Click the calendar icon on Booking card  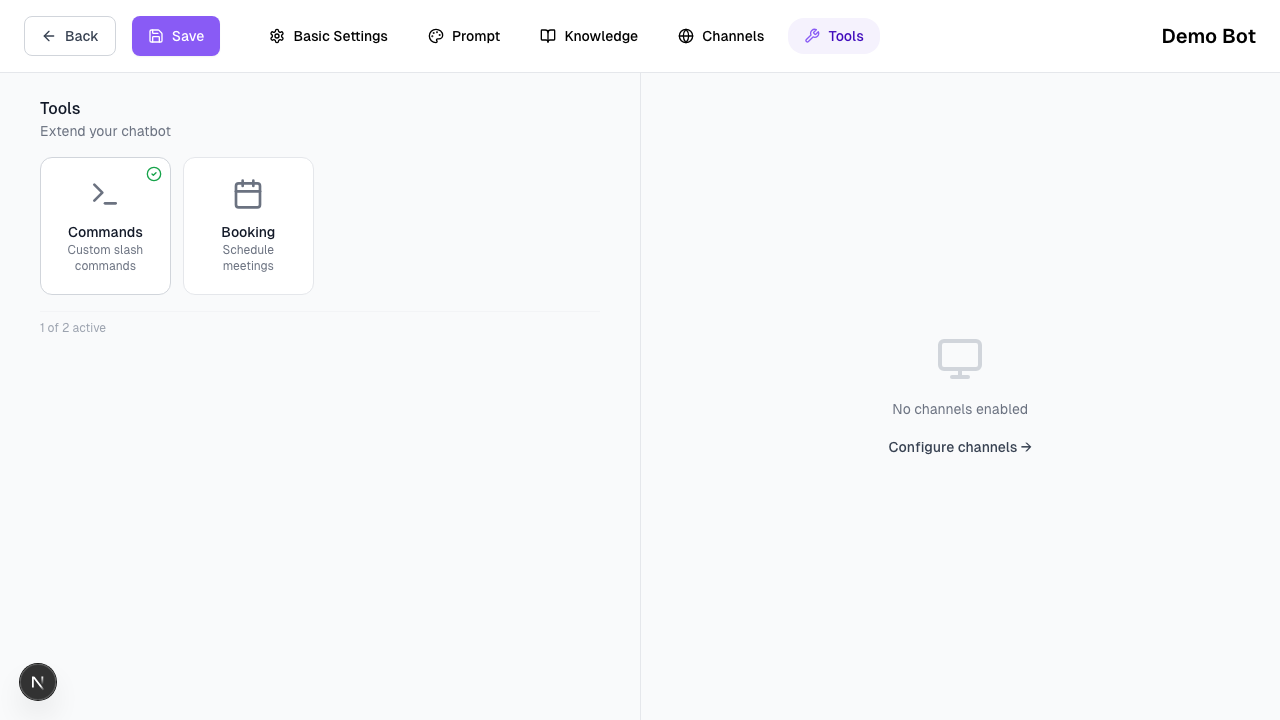(248, 194)
